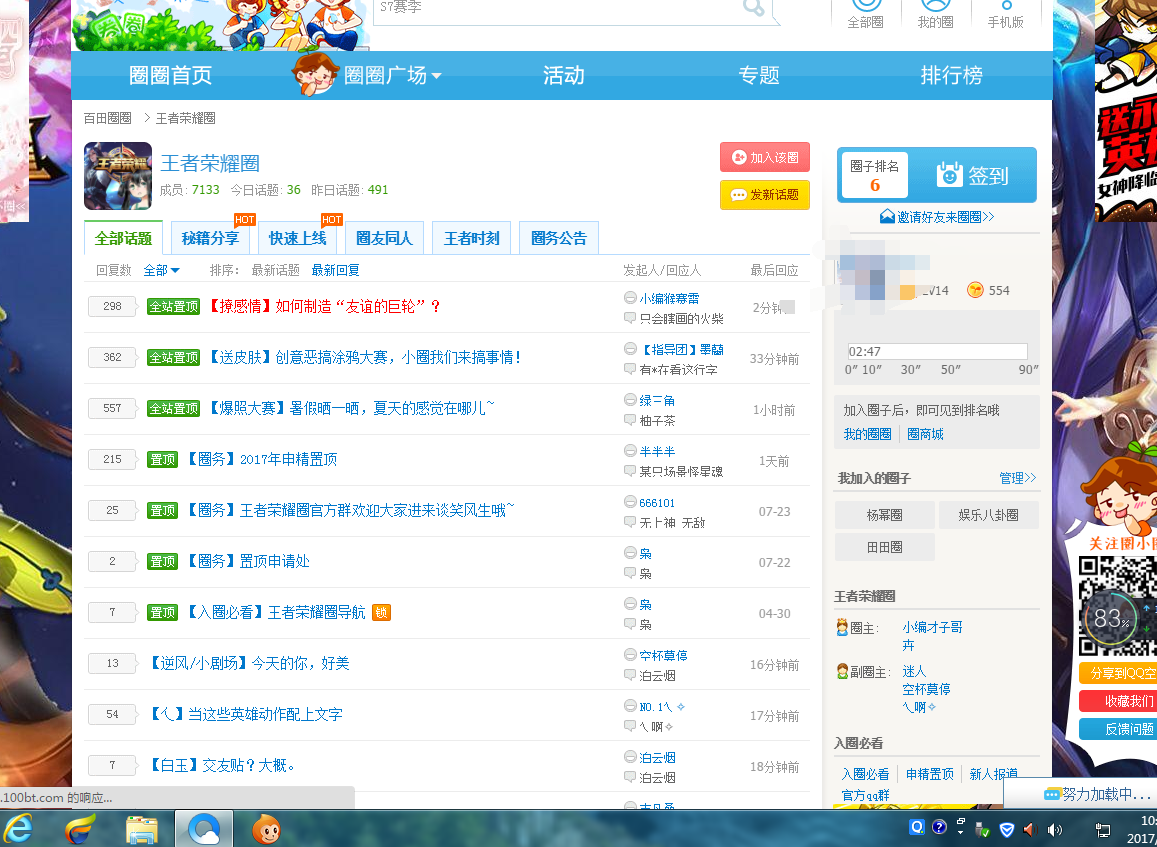Open the 杨幂圈 joined circle

click(885, 515)
